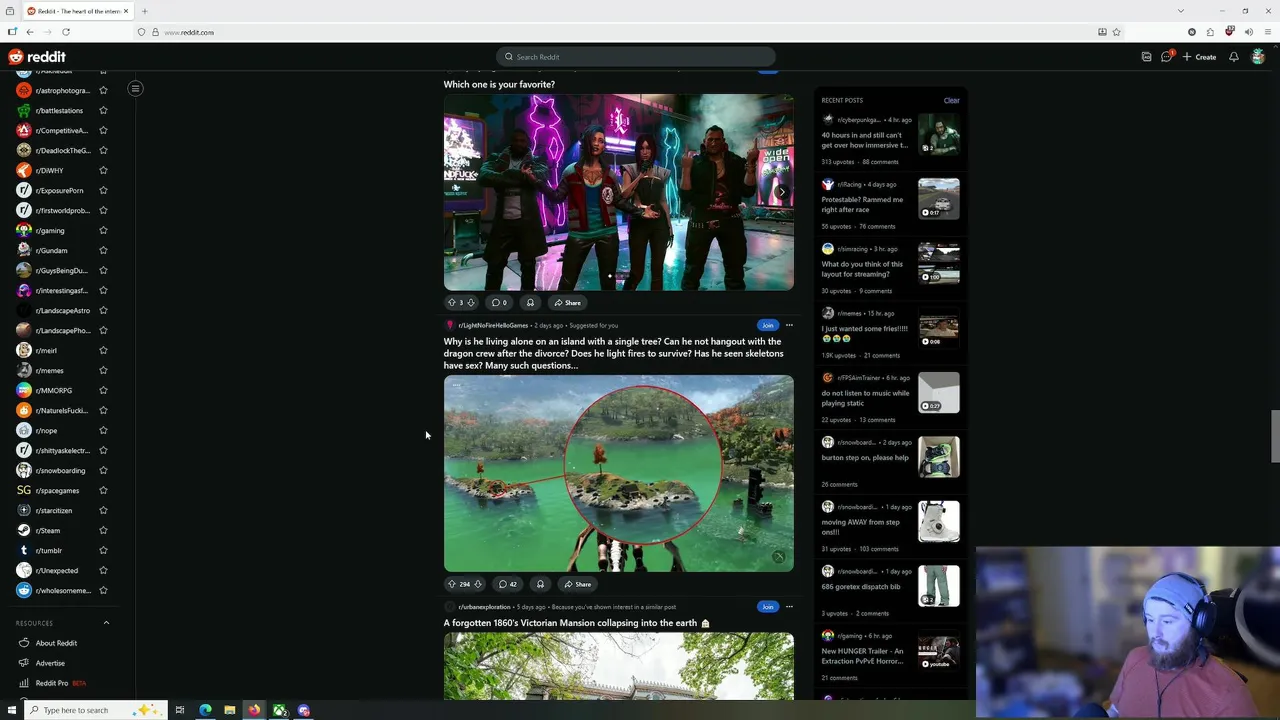Favorite r/snowboarding with its star
The height and width of the screenshot is (720, 1280).
point(103,470)
